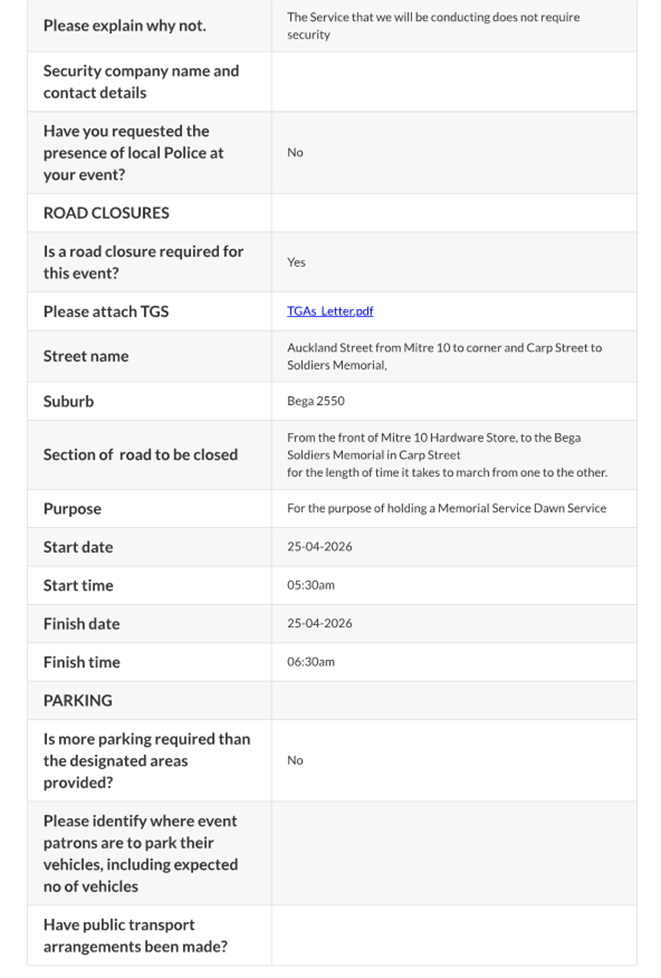The height and width of the screenshot is (978, 661).
Task: Select the Finish date value 25-04-2026
Action: tap(319, 623)
